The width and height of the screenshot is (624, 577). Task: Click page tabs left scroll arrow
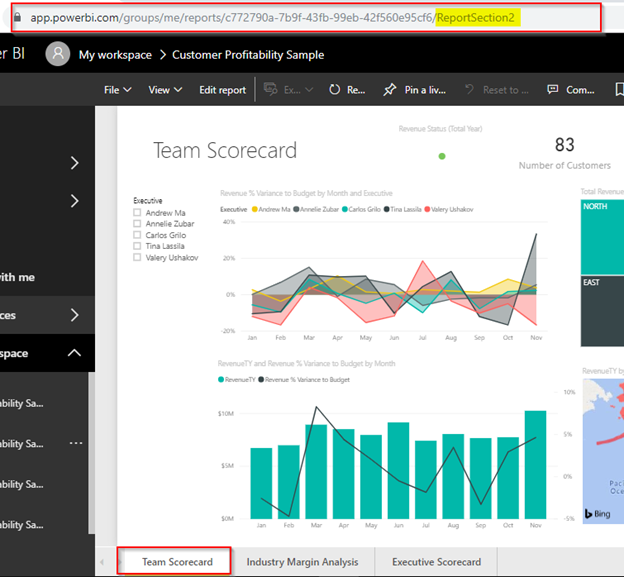pyautogui.click(x=102, y=562)
